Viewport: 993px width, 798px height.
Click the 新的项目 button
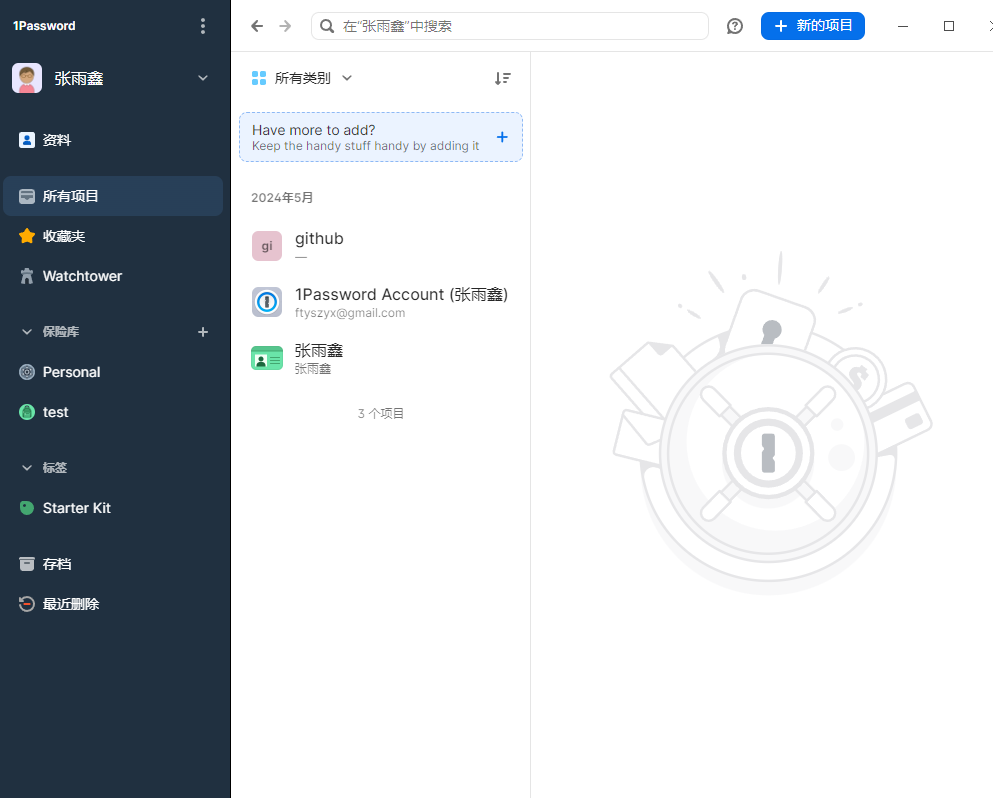[x=812, y=26]
